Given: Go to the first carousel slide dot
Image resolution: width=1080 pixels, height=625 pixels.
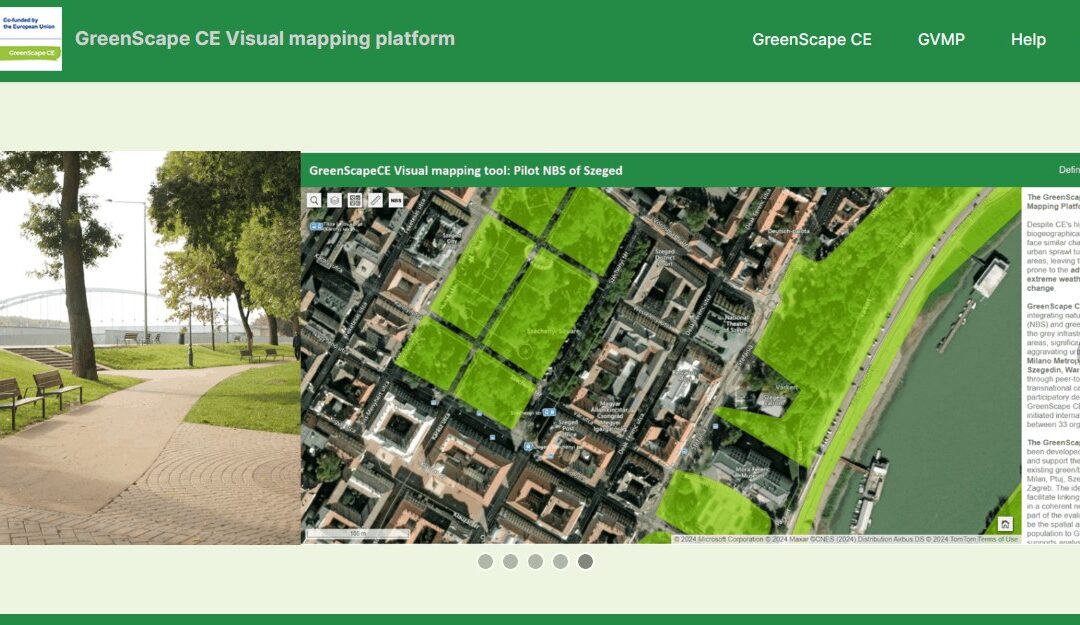Looking at the screenshot, I should tap(486, 562).
